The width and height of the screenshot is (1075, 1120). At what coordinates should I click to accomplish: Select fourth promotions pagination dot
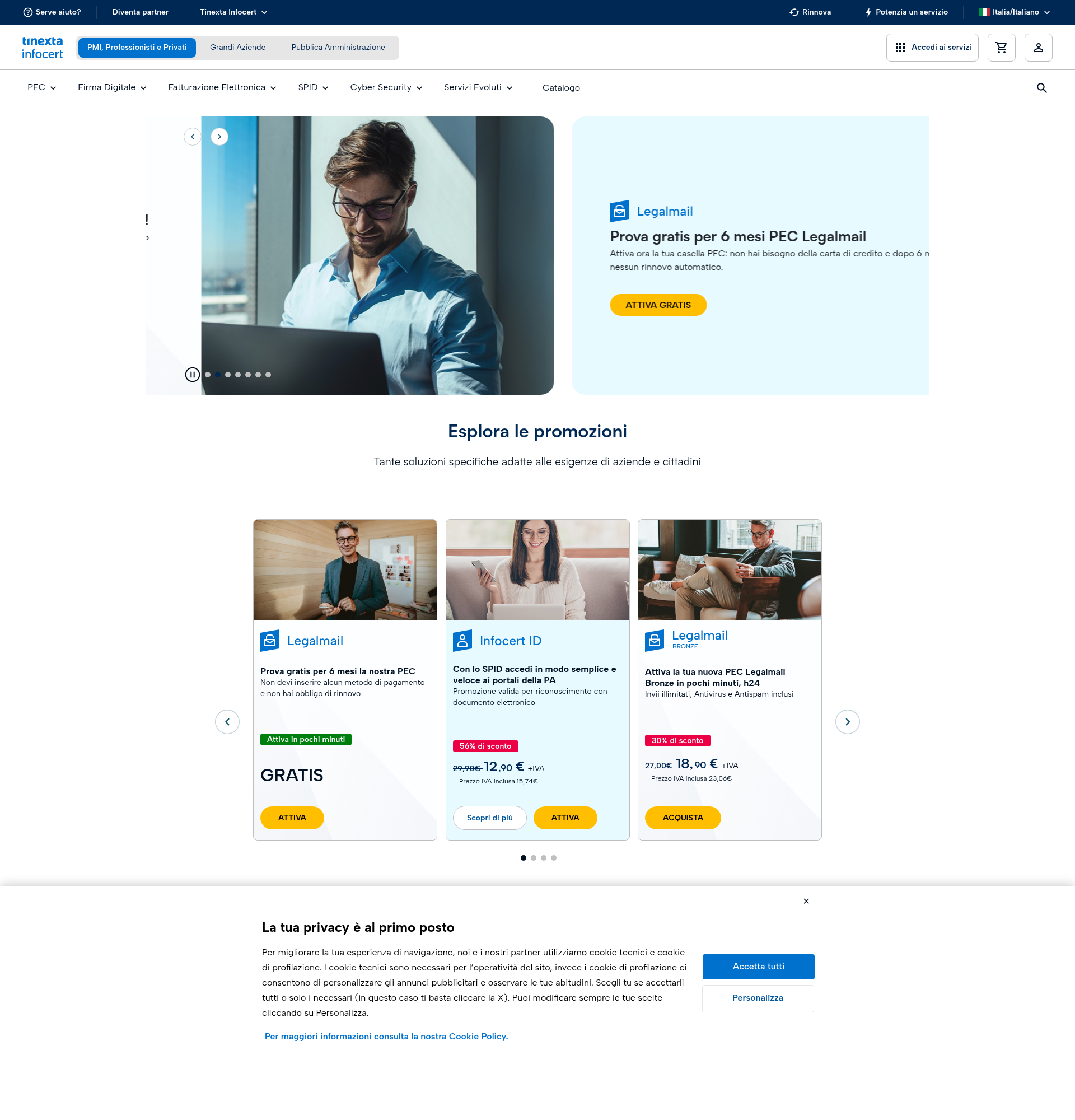coord(554,858)
